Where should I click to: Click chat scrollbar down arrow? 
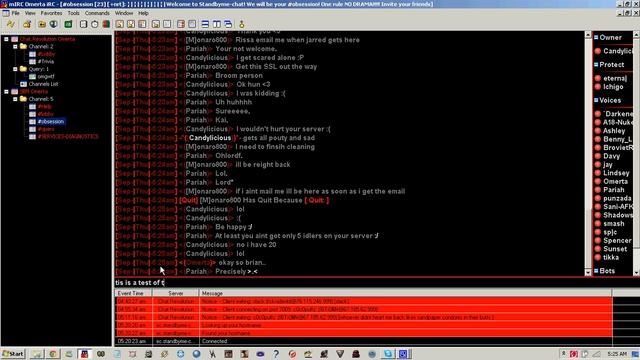pyautogui.click(x=588, y=273)
